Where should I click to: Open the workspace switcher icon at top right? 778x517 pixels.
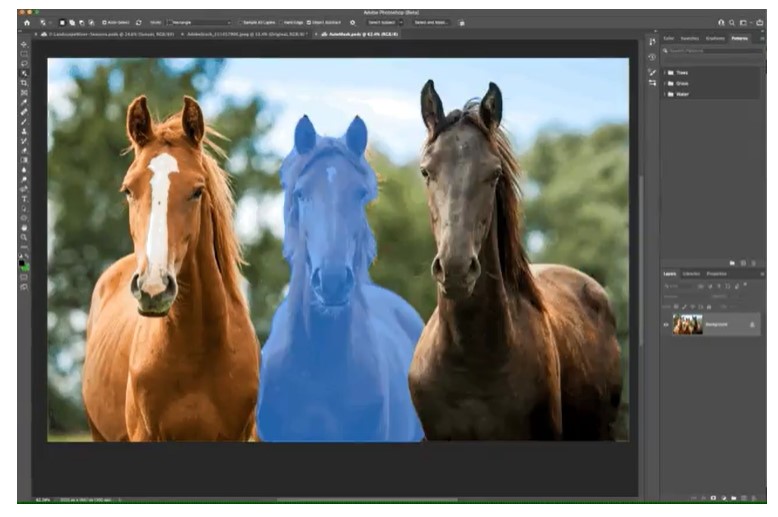coord(743,23)
